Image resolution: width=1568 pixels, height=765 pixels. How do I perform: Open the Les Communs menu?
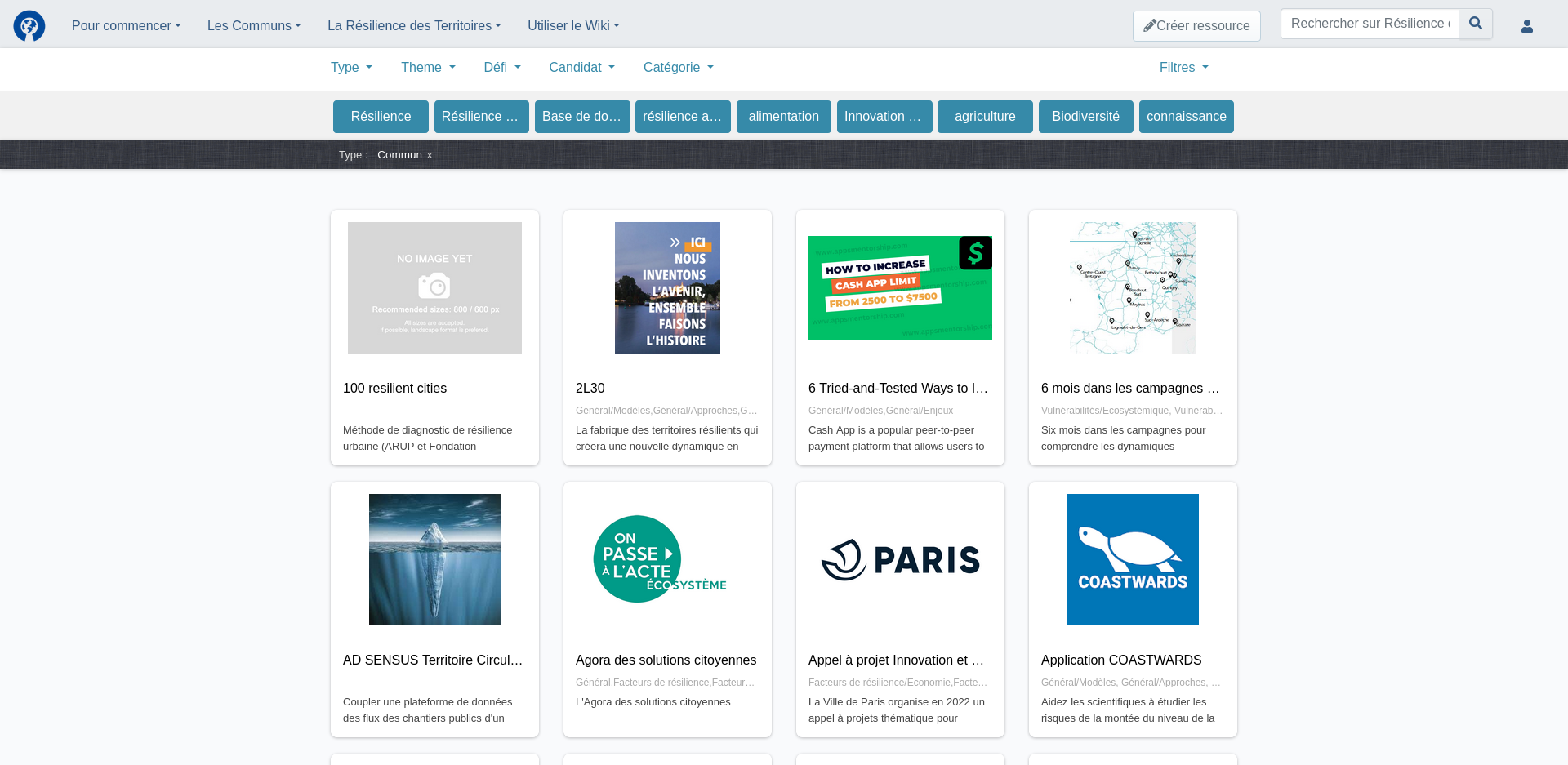(x=254, y=26)
